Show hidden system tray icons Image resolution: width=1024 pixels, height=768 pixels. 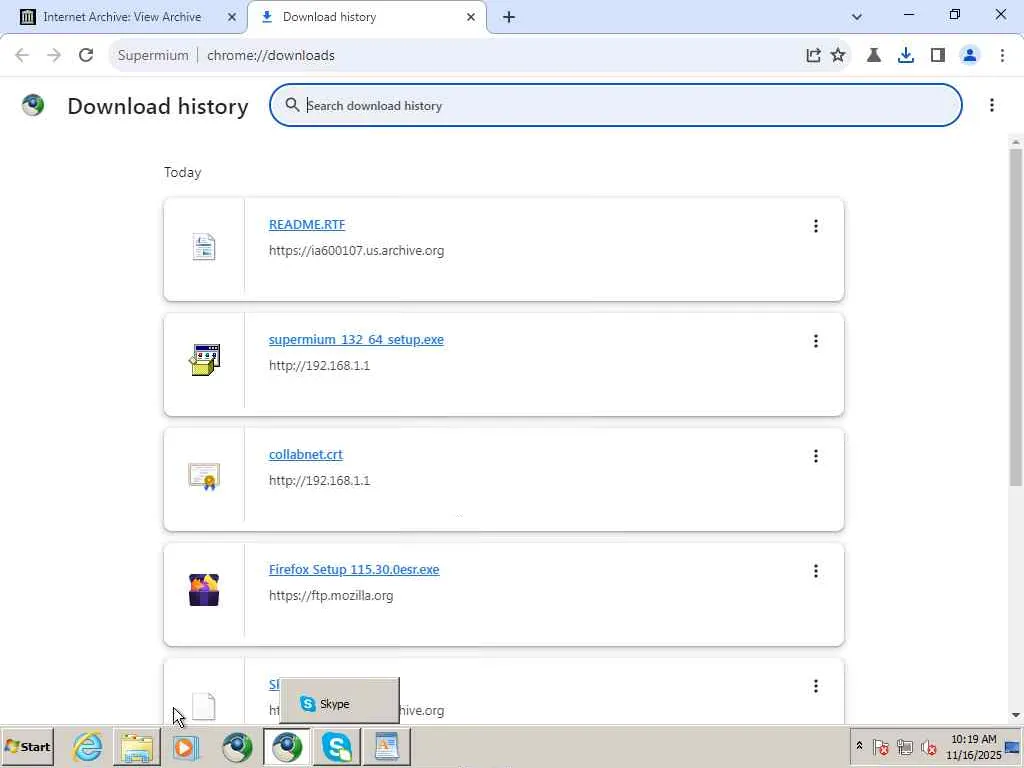[x=859, y=746]
